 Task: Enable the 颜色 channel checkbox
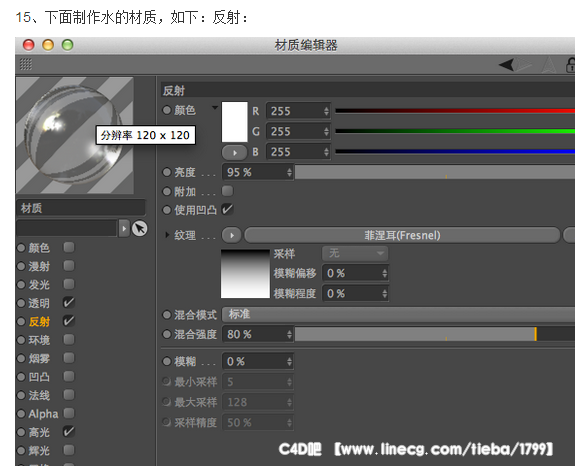point(69,247)
